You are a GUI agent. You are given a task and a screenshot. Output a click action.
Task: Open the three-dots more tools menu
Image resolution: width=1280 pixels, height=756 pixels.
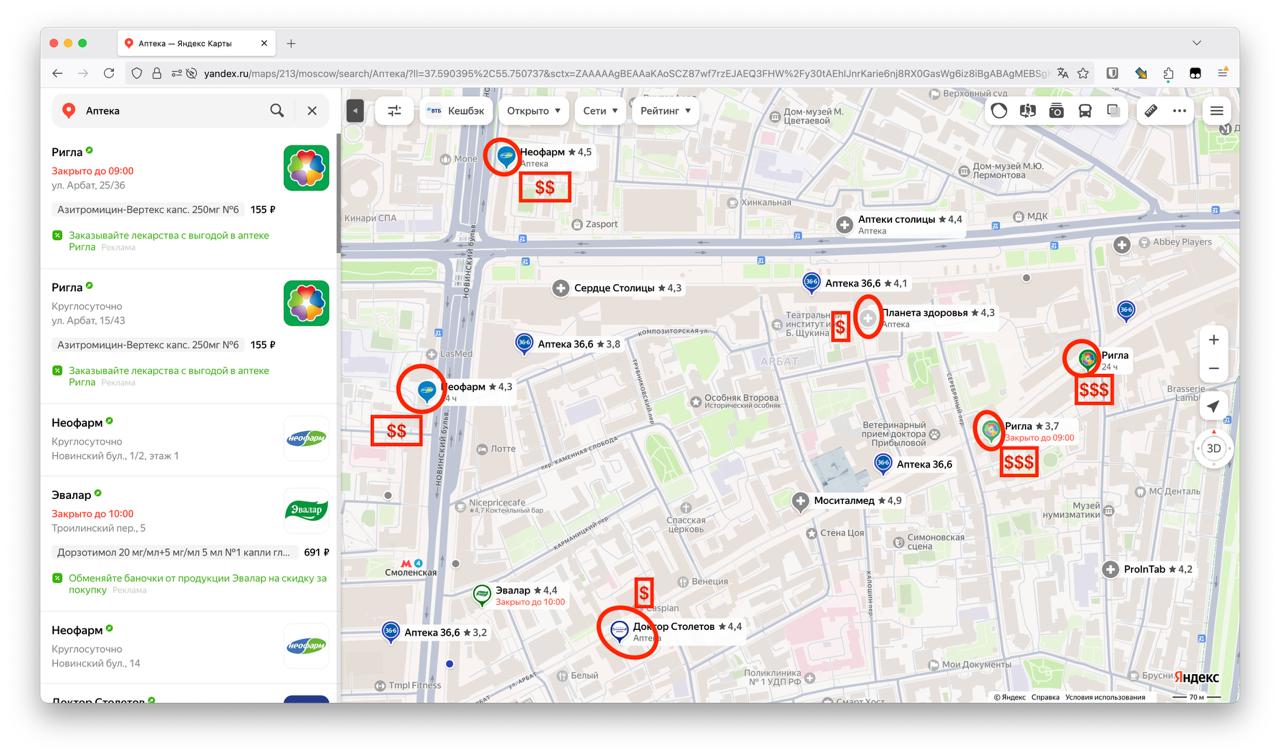click(x=1180, y=111)
